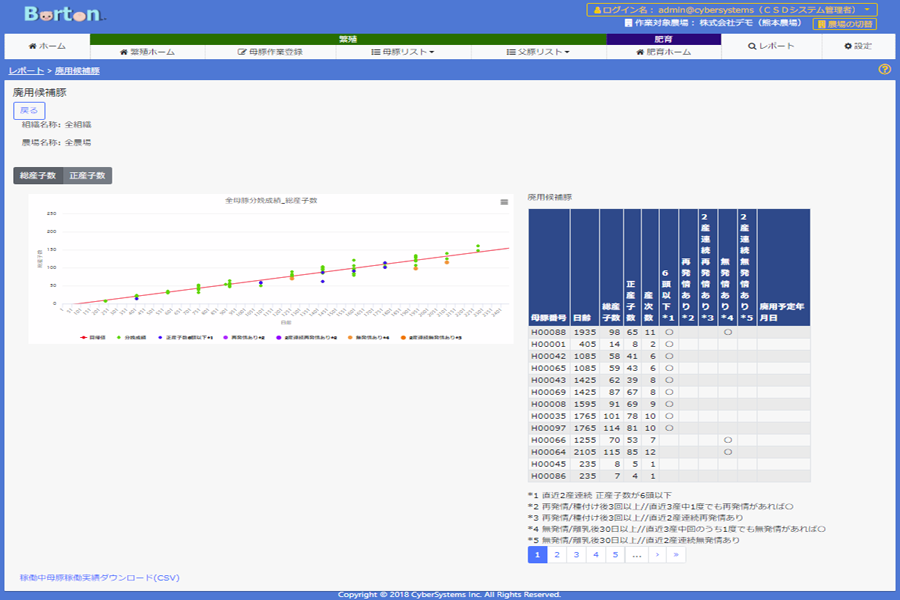This screenshot has width=900, height=600.
Task: Click the 農場の切替 farm switch button
Action: tap(844, 24)
